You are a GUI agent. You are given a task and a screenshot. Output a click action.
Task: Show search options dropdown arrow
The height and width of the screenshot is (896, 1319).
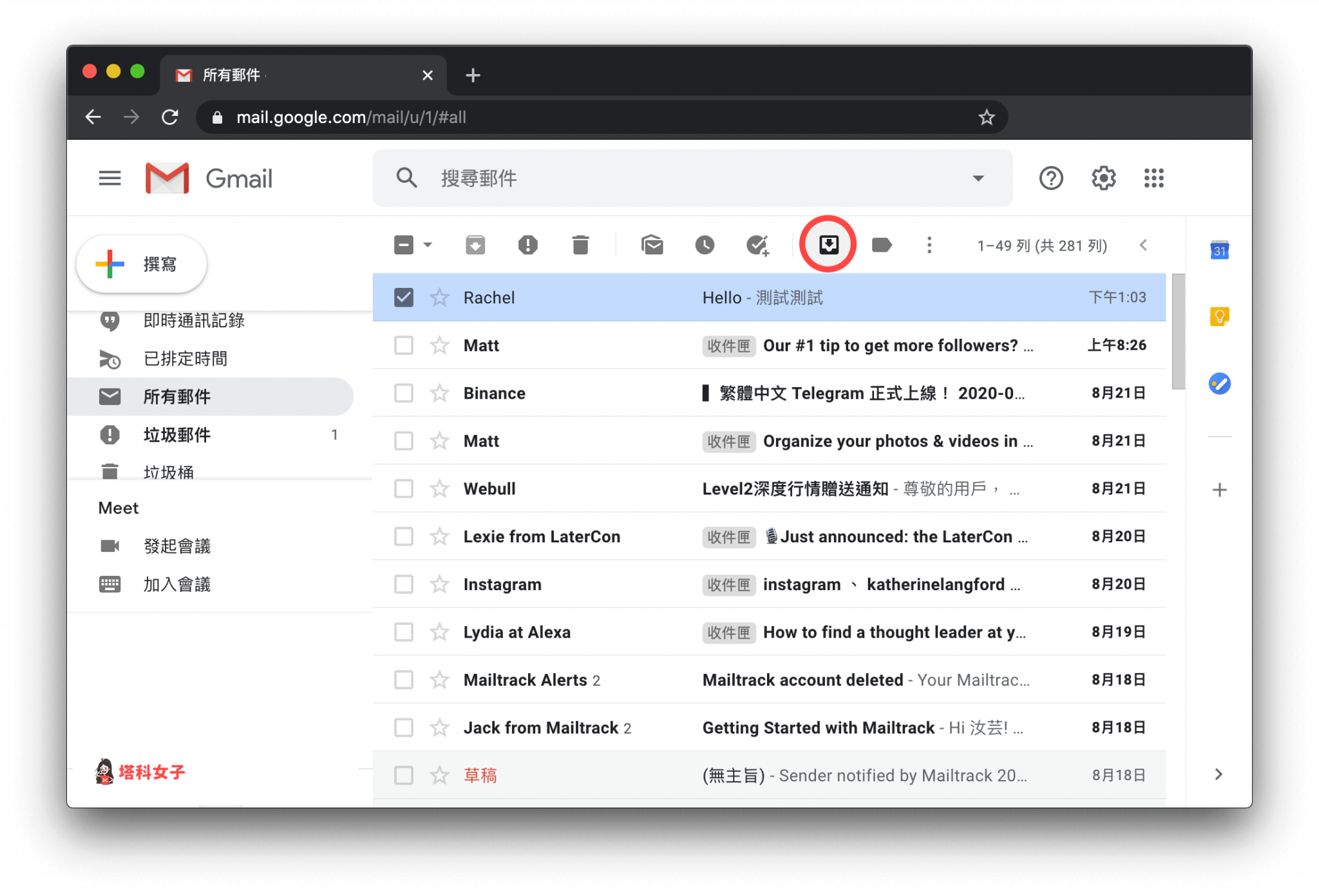click(978, 178)
